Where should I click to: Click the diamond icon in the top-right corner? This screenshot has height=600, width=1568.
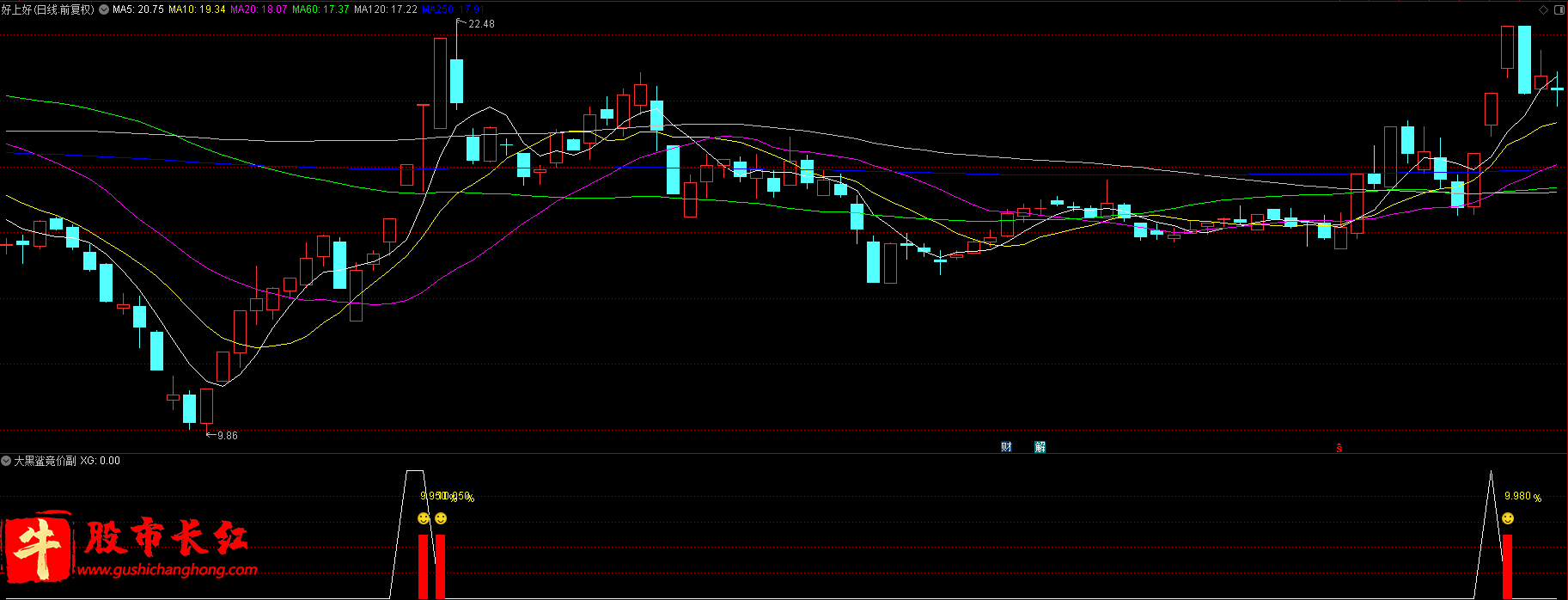tap(1543, 9)
